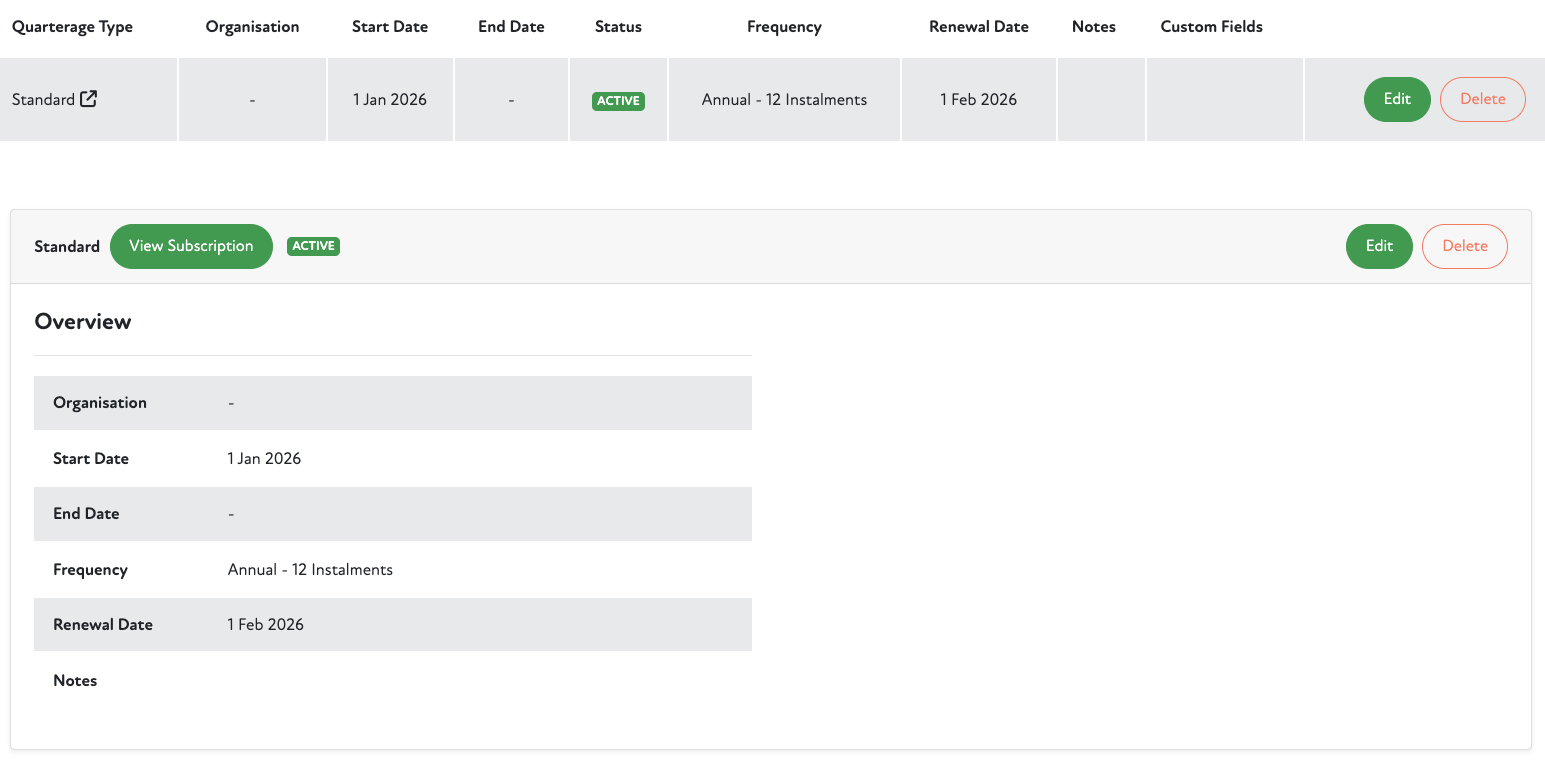Click the Renewal Date column header
Screen dimensions: 1545x776
point(978,27)
